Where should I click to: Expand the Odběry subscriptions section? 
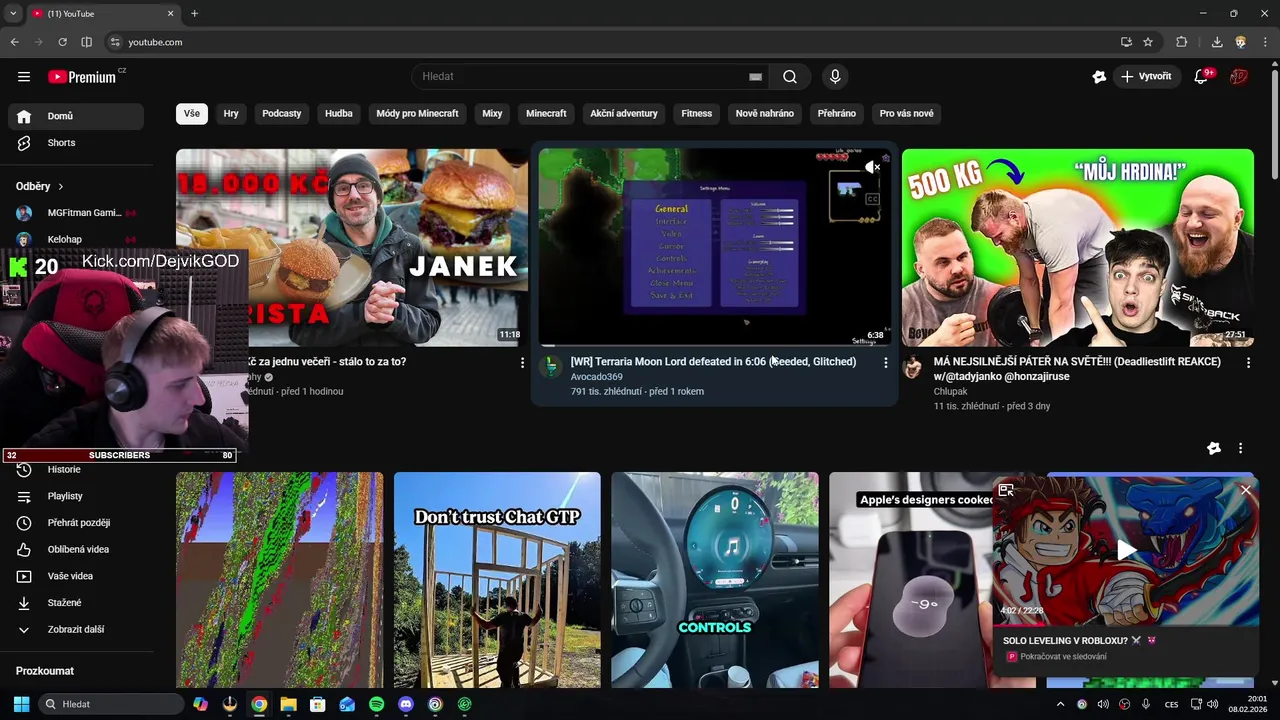point(40,186)
